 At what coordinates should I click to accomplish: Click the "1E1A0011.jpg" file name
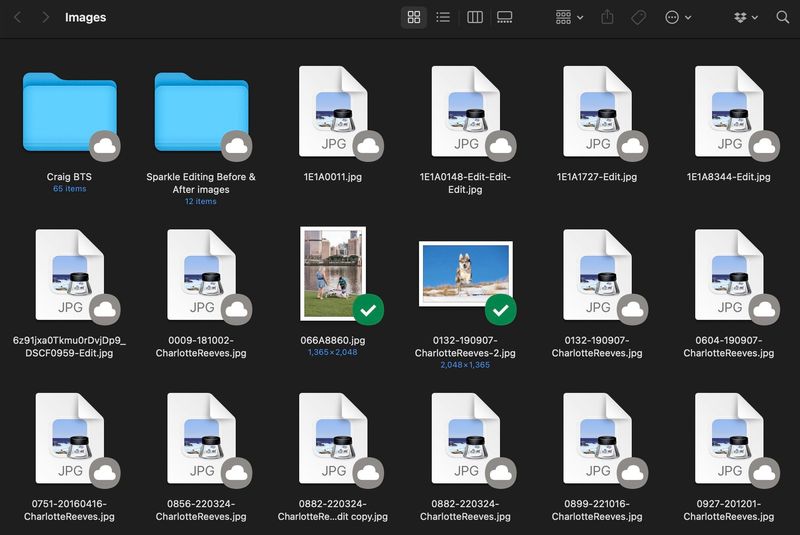[x=333, y=177]
